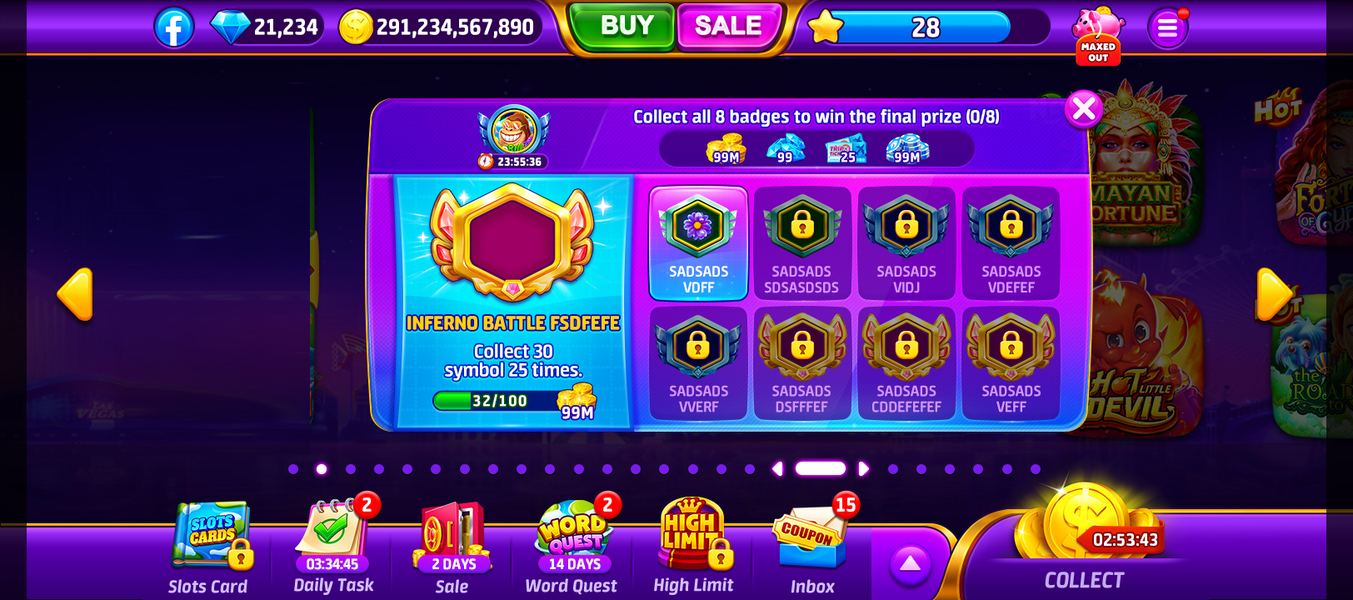Image resolution: width=1353 pixels, height=600 pixels.
Task: Go to previous lobby page arrow
Action: pyautogui.click(x=75, y=294)
